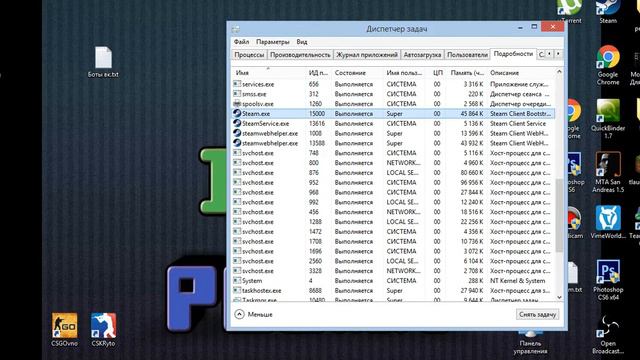Select the Подробности tab
The height and width of the screenshot is (360, 640).
pyautogui.click(x=513, y=54)
